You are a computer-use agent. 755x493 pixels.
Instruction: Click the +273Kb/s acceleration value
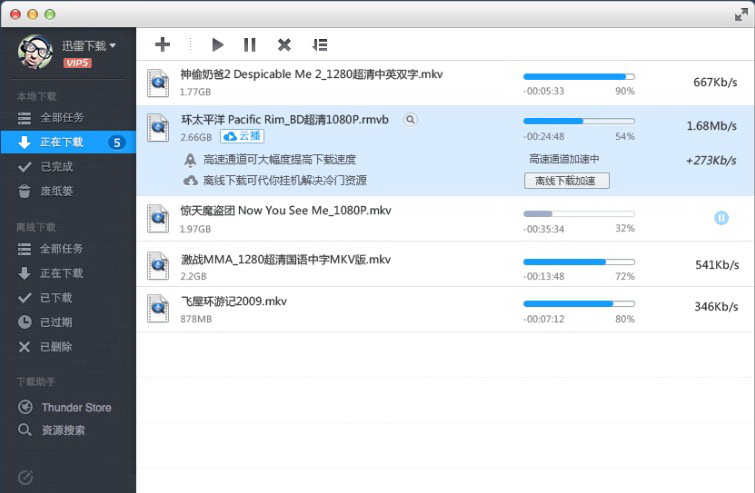711,160
